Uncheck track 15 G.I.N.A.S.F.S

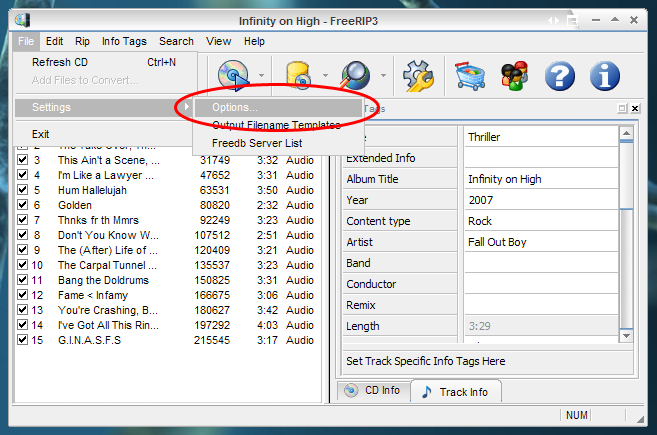point(22,340)
